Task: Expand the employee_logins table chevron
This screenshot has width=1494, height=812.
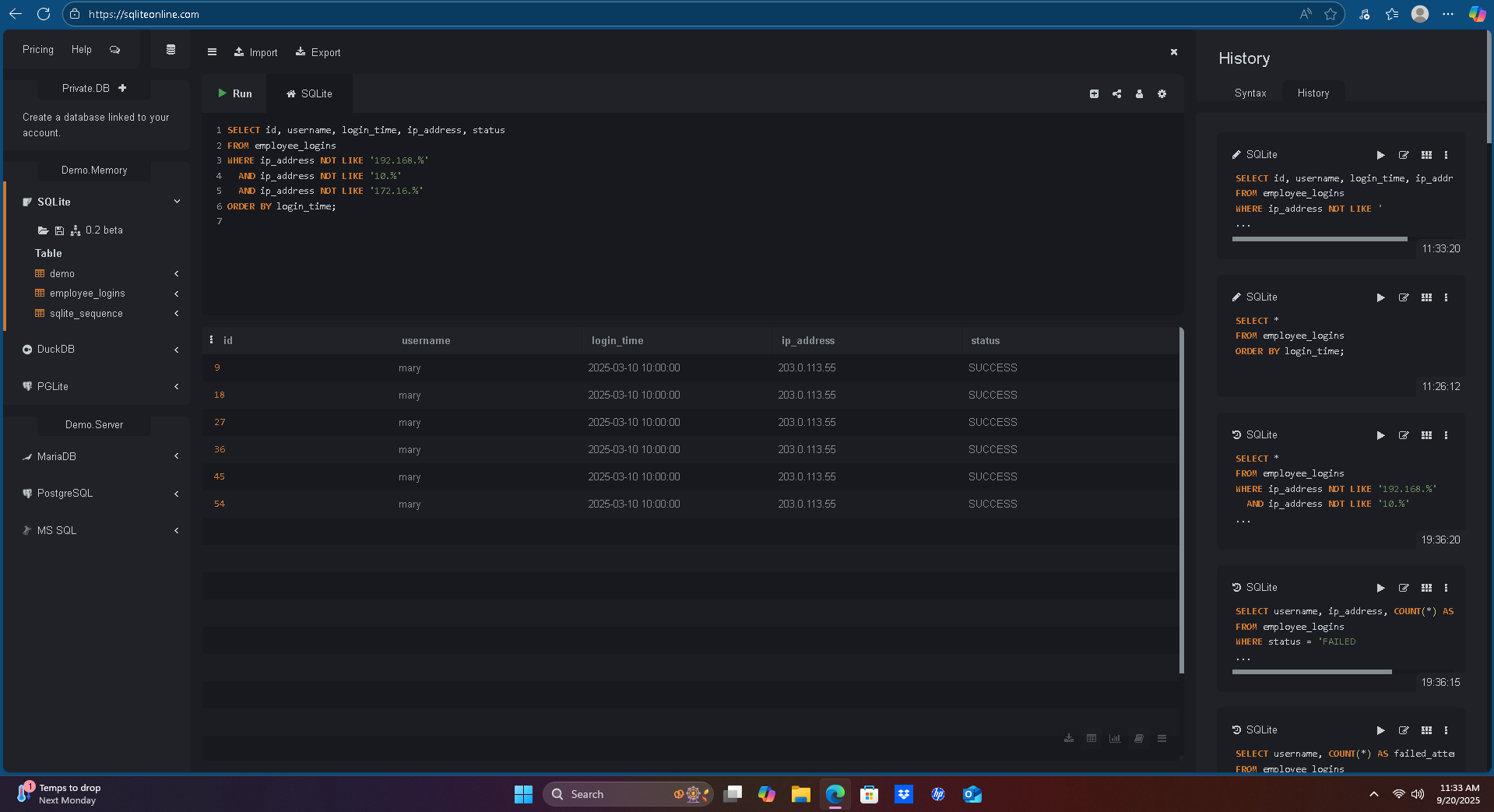Action: click(x=177, y=294)
